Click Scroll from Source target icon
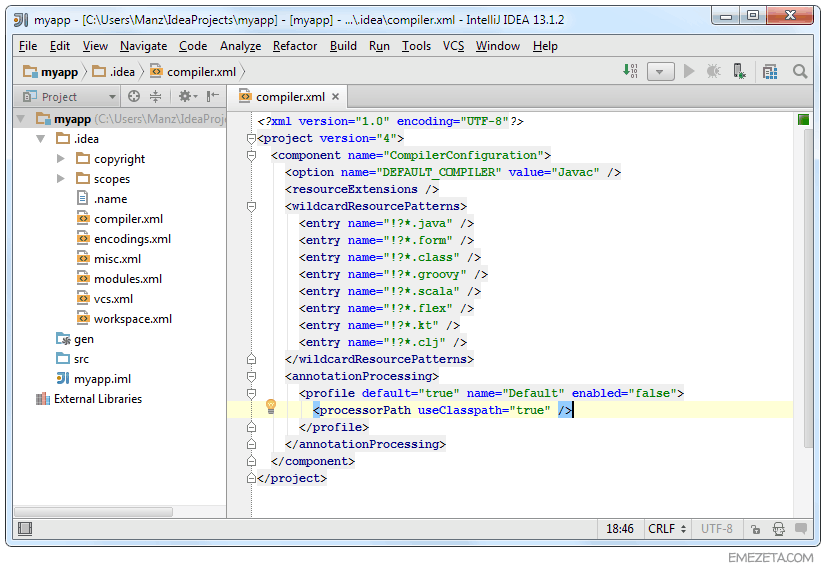The width and height of the screenshot is (828, 569). click(134, 97)
